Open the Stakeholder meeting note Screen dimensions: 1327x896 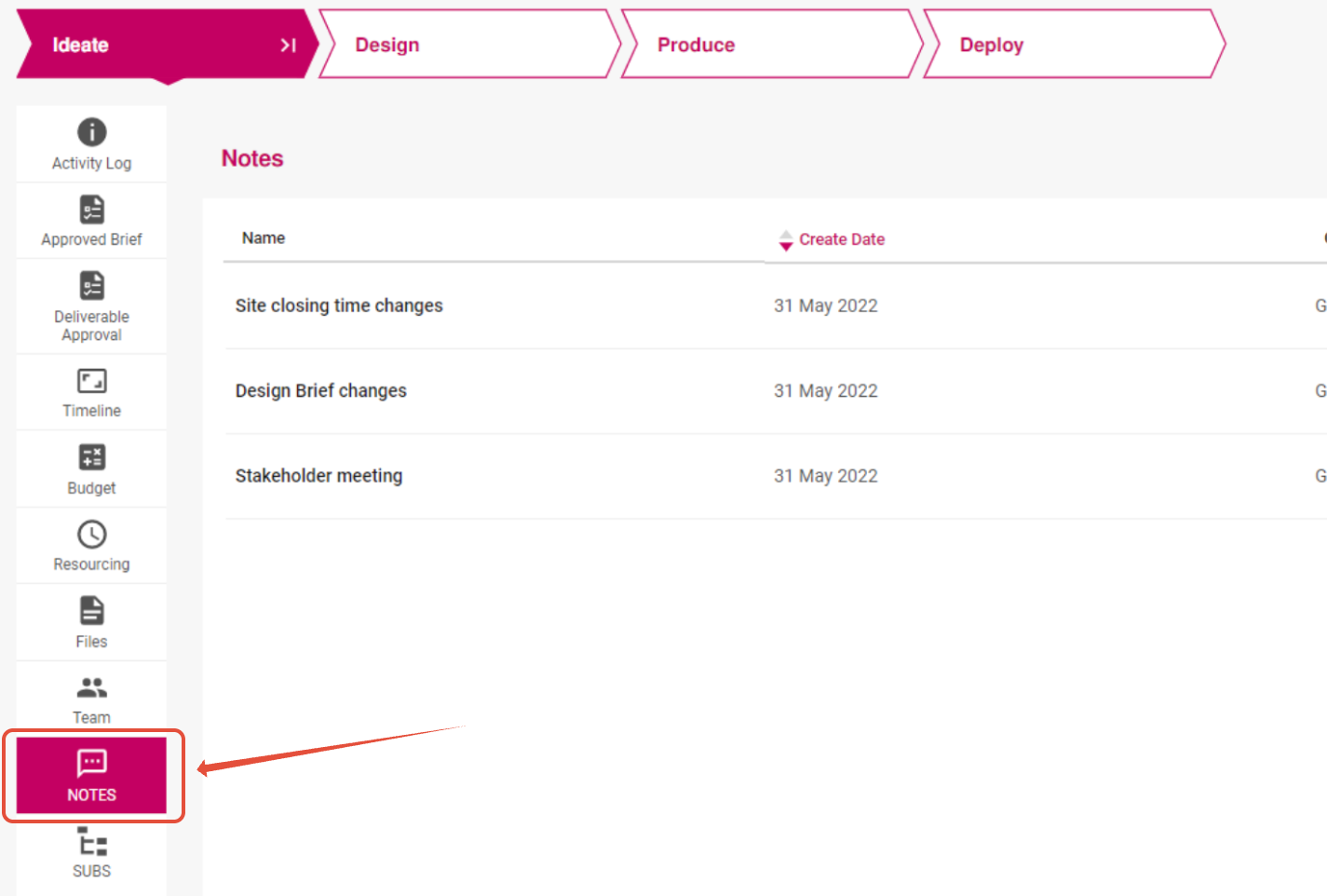318,476
